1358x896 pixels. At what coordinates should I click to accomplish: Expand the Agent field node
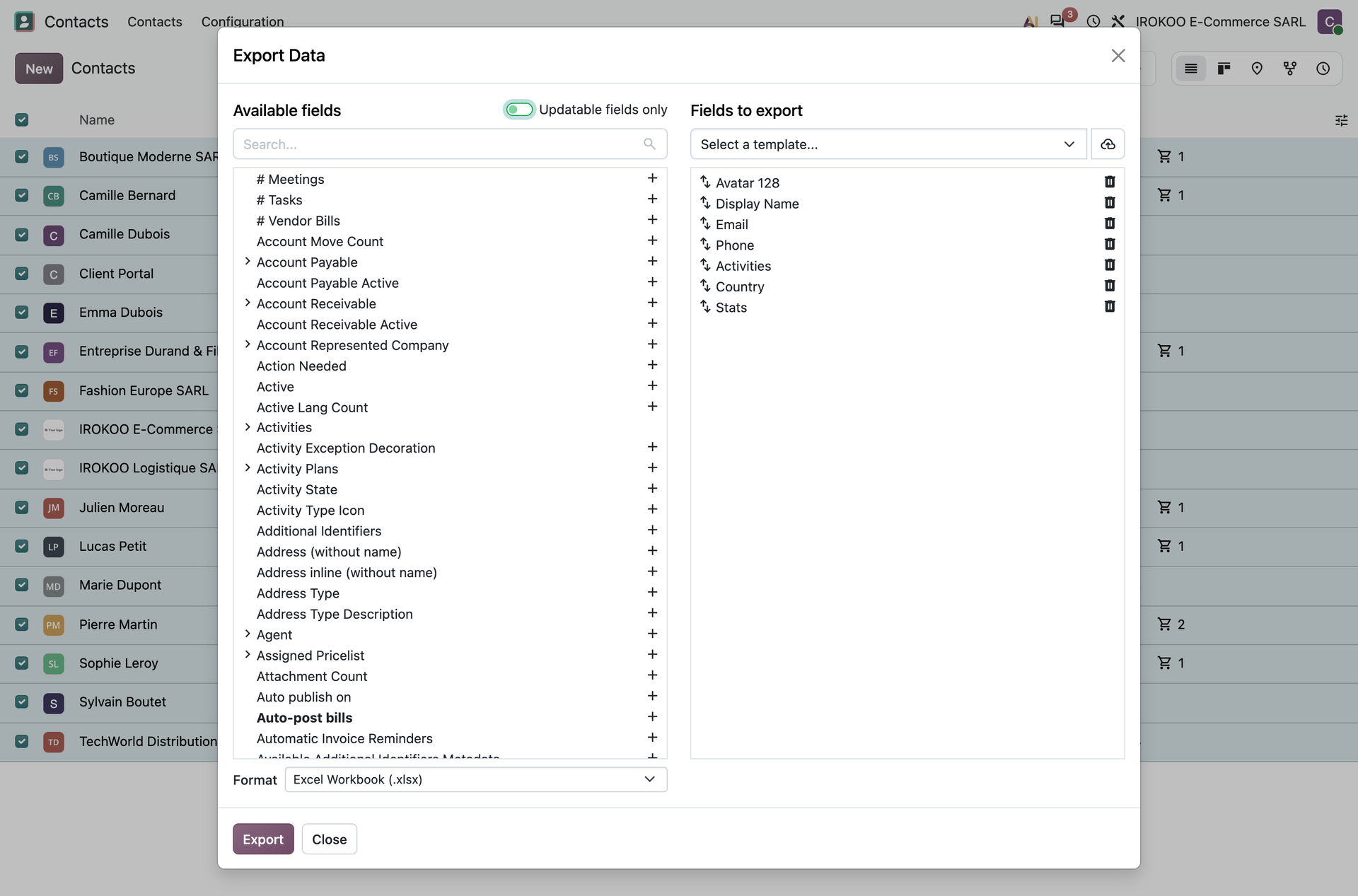(248, 634)
